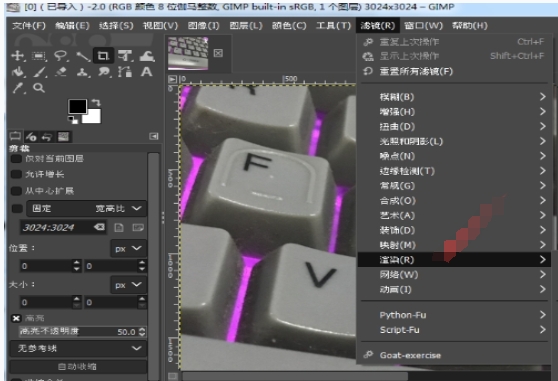Click the black foreground color swatch
This screenshot has height=381, width=558.
tap(77, 107)
